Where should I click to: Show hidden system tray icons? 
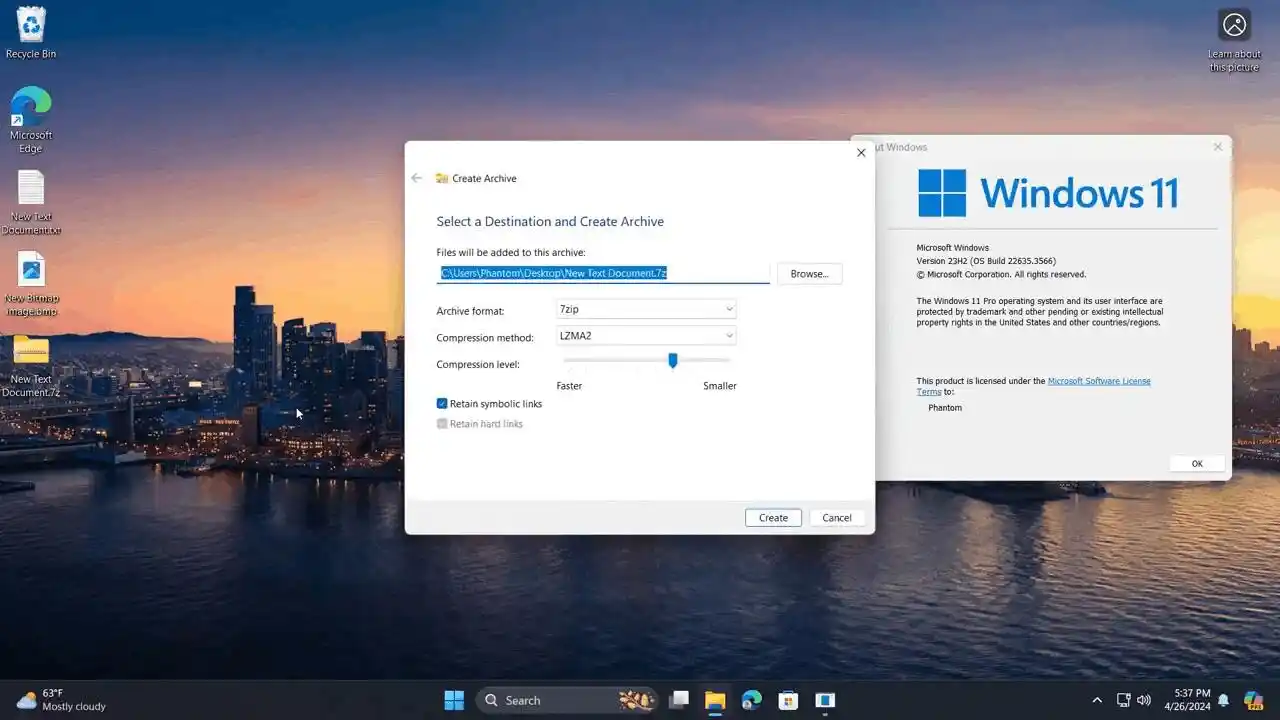(1097, 700)
